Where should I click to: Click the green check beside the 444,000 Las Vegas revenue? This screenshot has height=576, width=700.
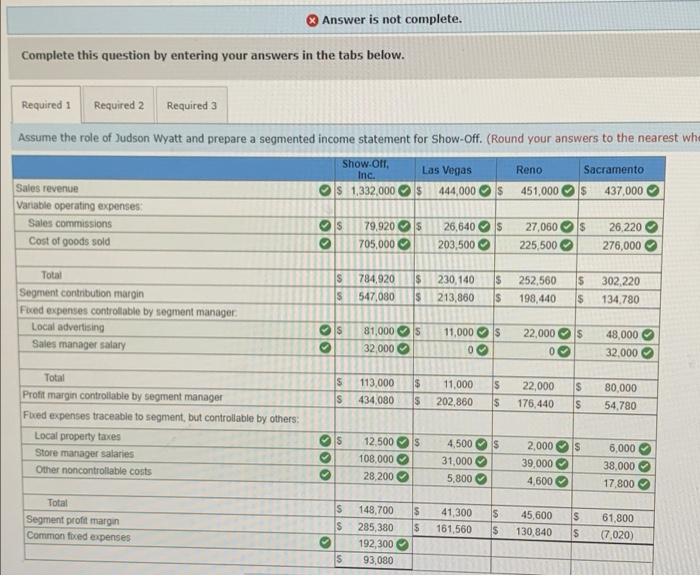[485, 191]
